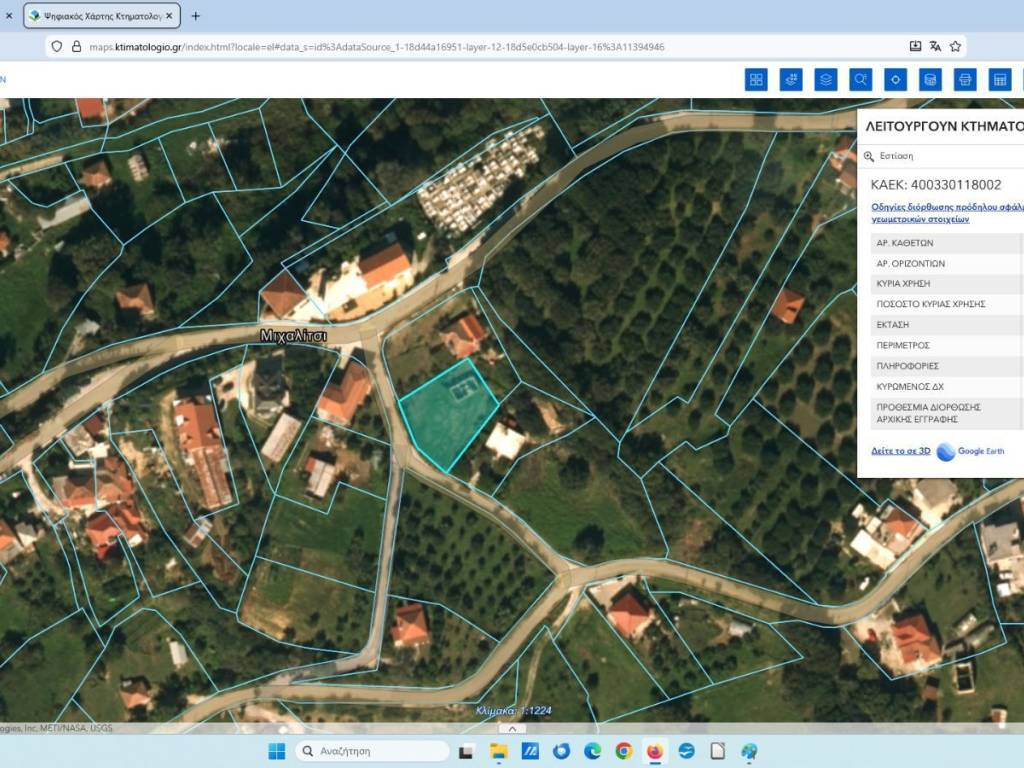
Task: Open the layers stack tool
Action: coord(825,80)
